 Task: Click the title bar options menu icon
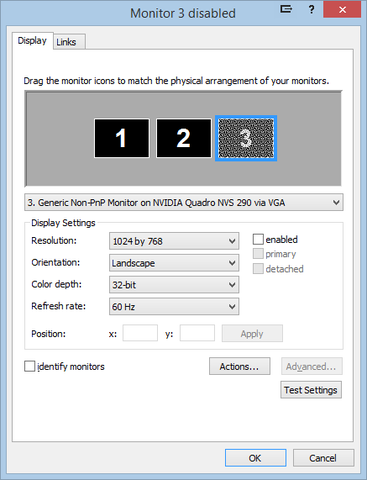(x=286, y=9)
